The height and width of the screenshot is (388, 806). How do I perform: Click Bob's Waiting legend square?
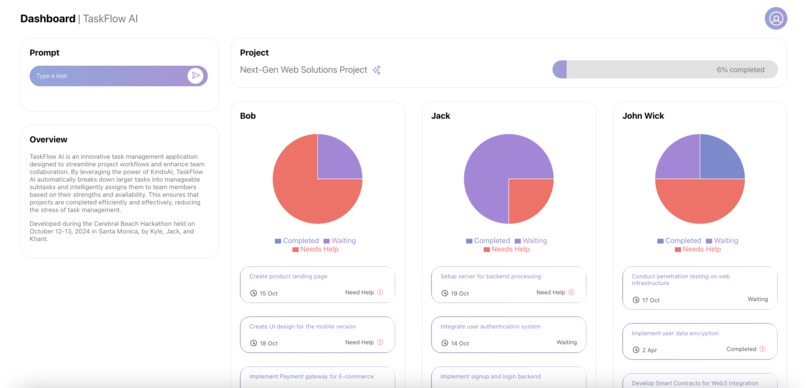click(x=326, y=241)
